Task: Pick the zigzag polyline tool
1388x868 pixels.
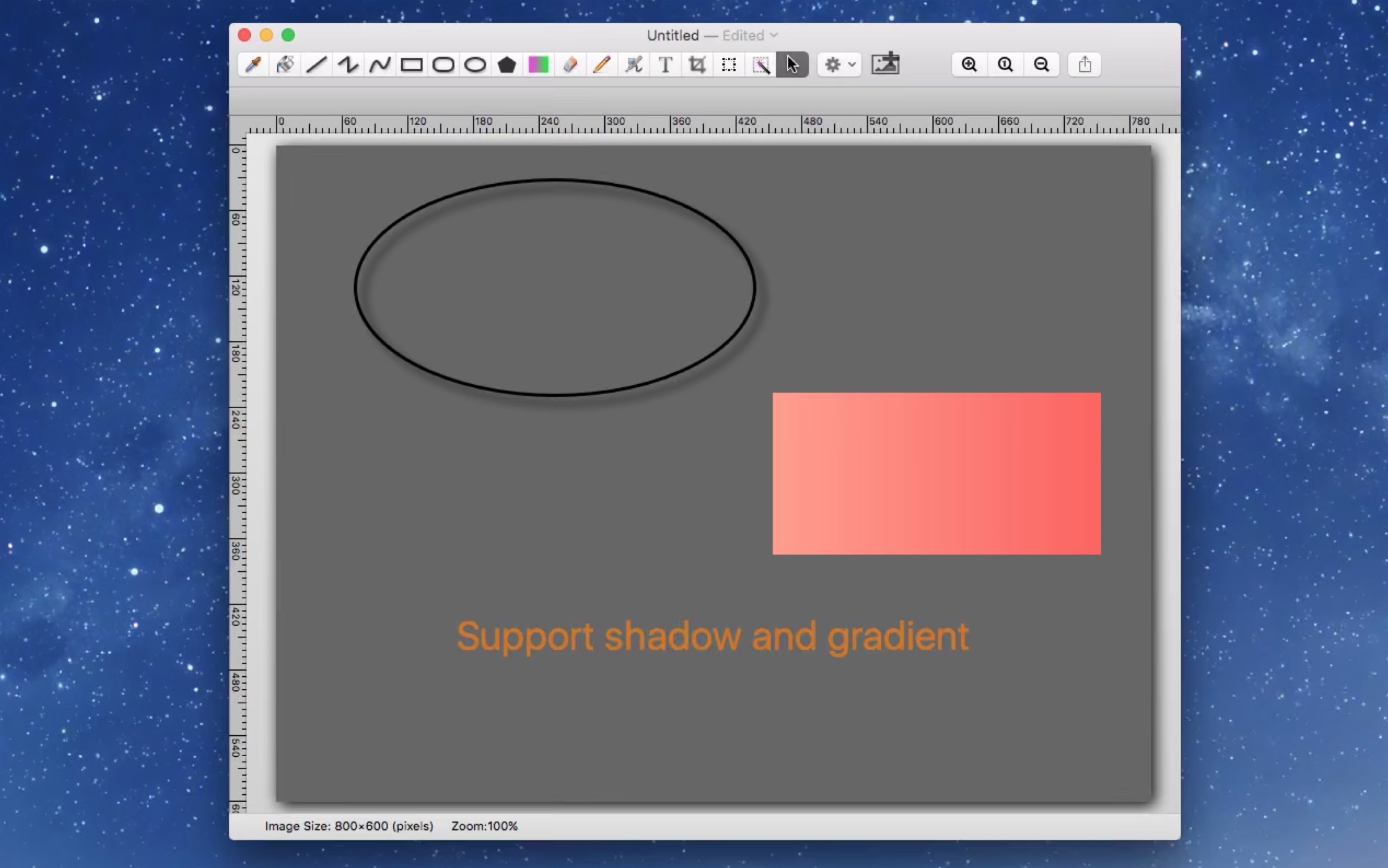Action: coord(349,65)
